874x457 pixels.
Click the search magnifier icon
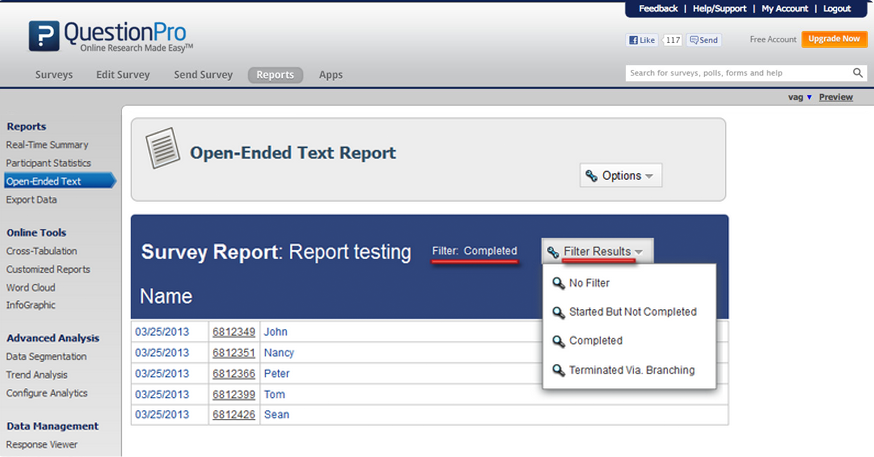coord(857,73)
